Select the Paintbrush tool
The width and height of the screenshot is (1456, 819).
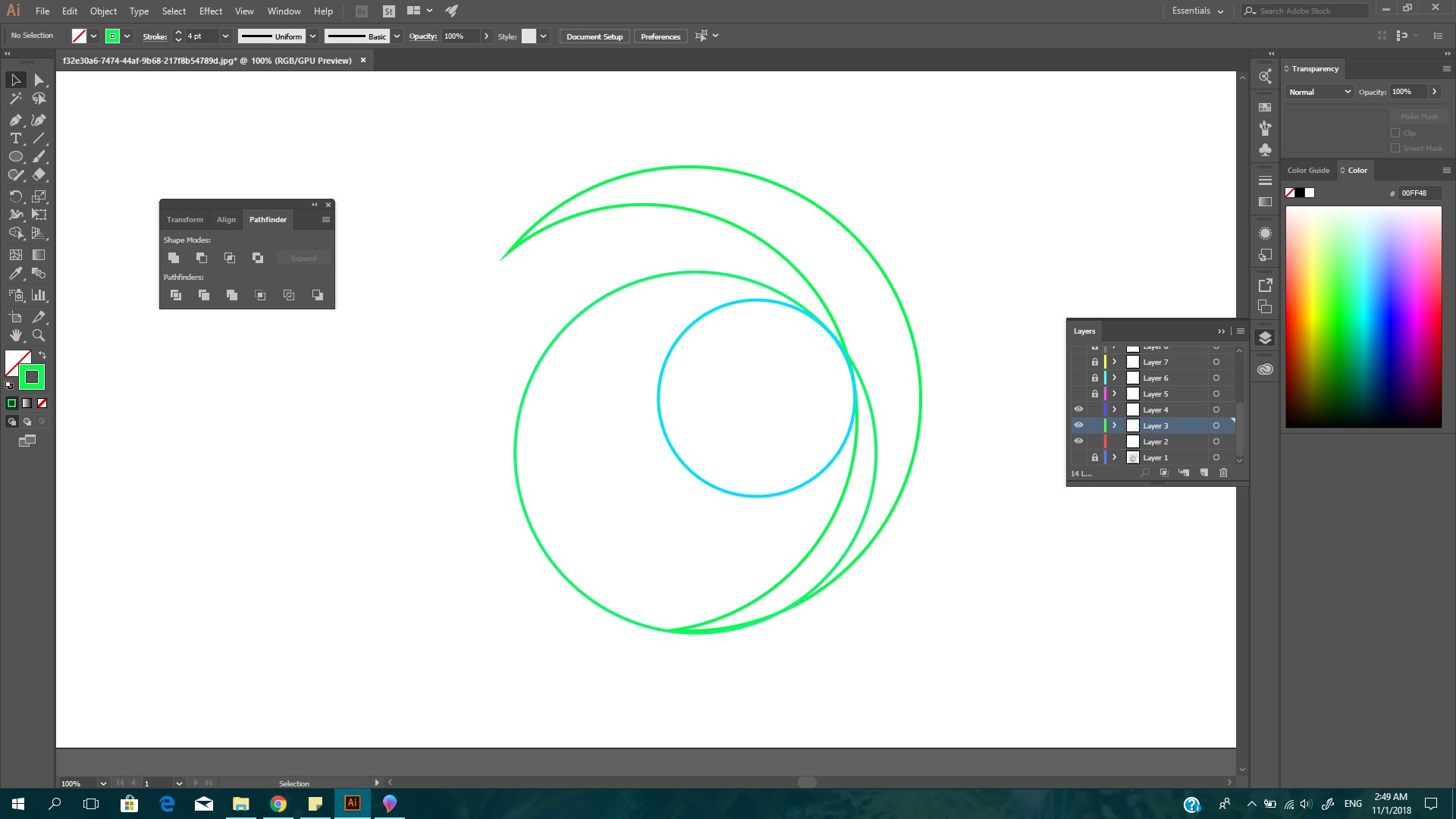click(39, 156)
